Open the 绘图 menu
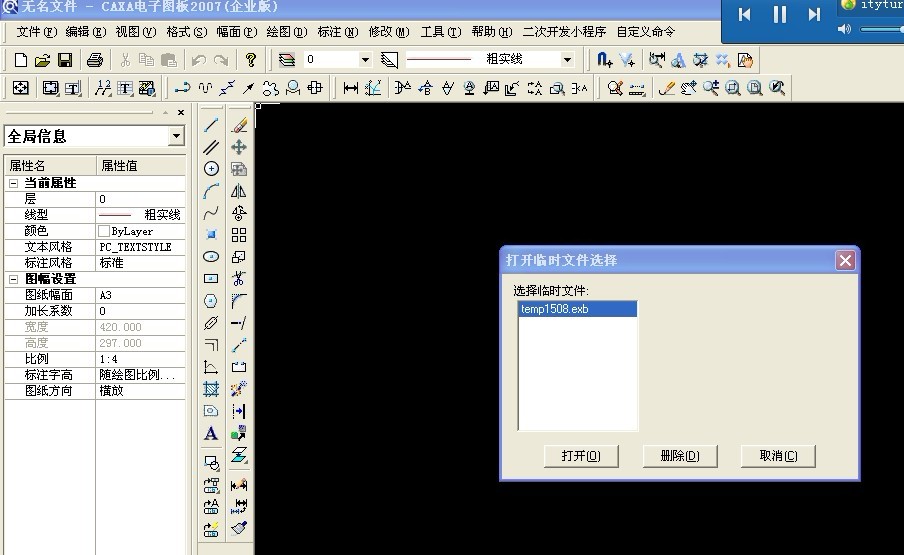This screenshot has height=555, width=904. click(x=287, y=32)
